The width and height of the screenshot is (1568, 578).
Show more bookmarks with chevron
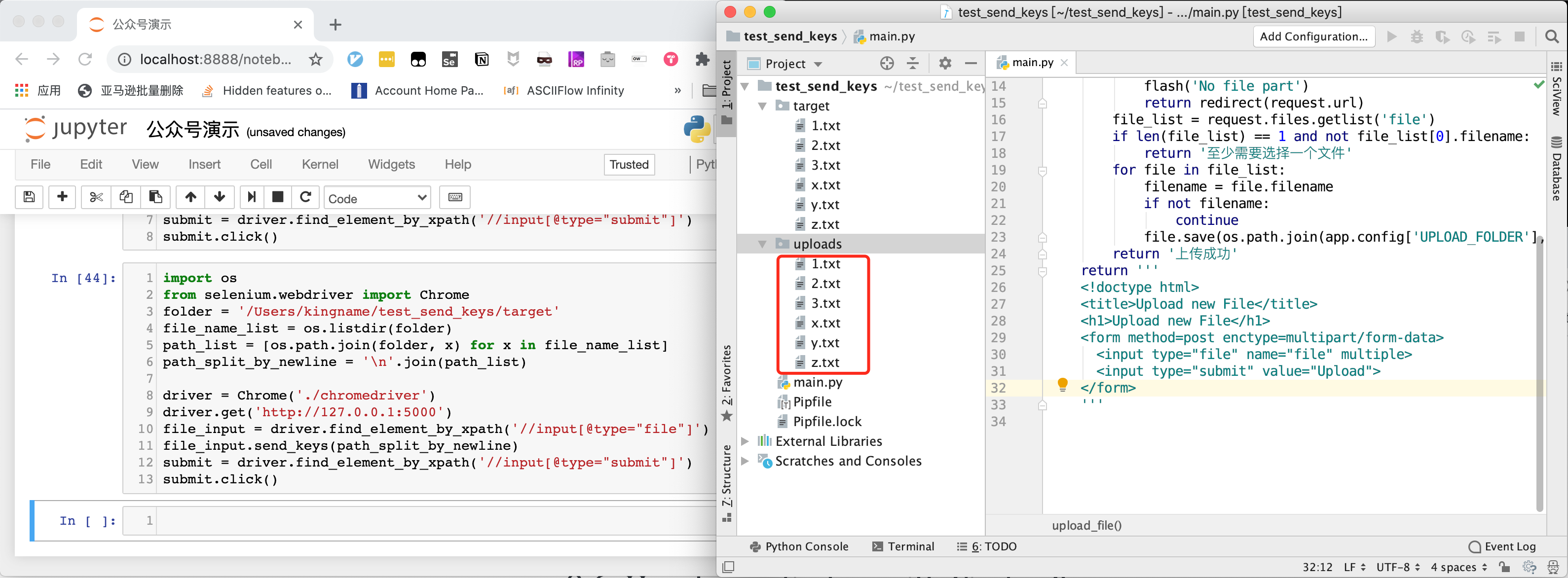(677, 91)
